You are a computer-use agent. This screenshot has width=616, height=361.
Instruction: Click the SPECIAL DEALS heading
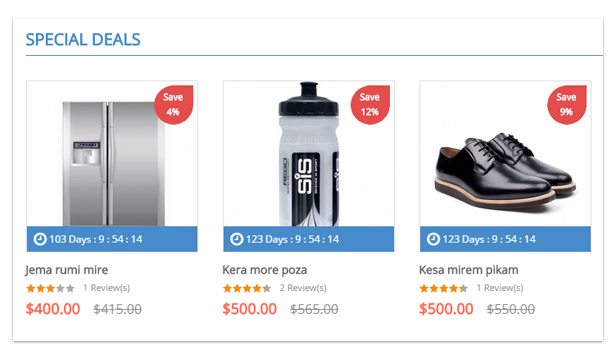pos(83,40)
